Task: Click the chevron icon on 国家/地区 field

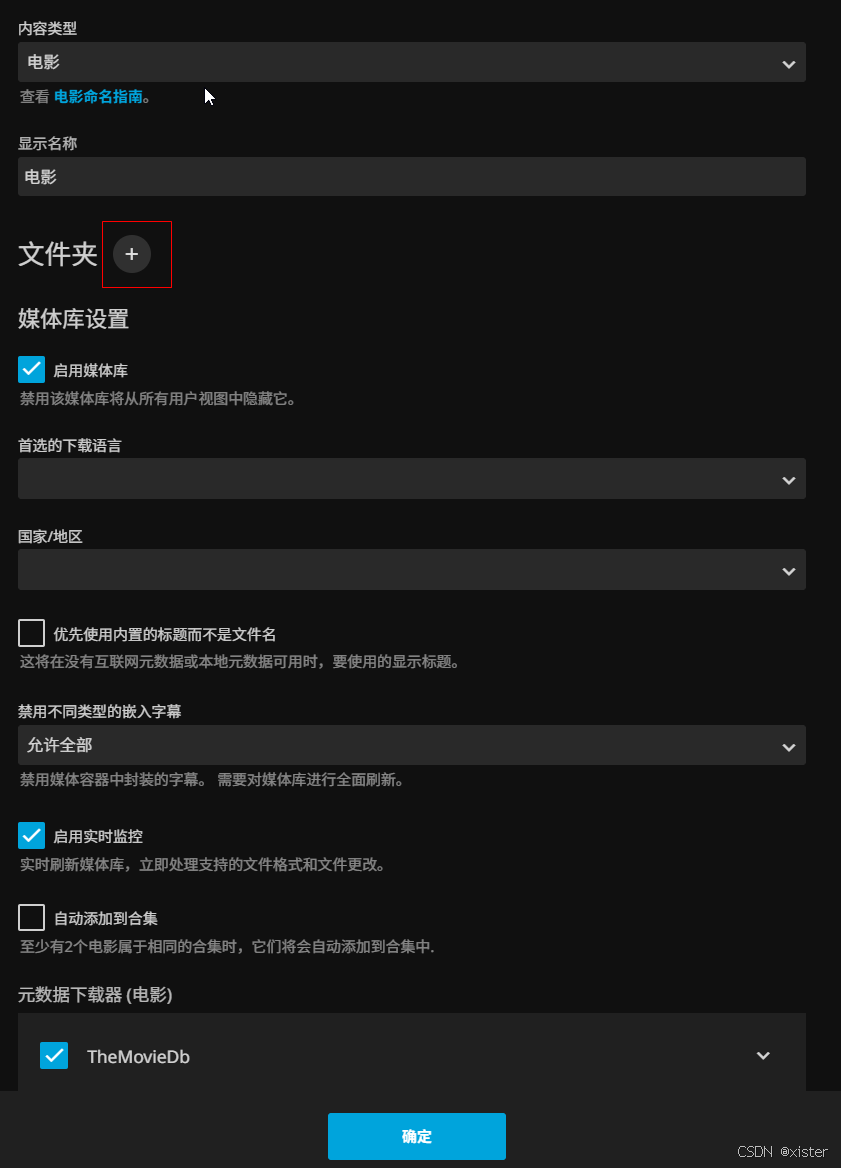Action: pos(789,571)
